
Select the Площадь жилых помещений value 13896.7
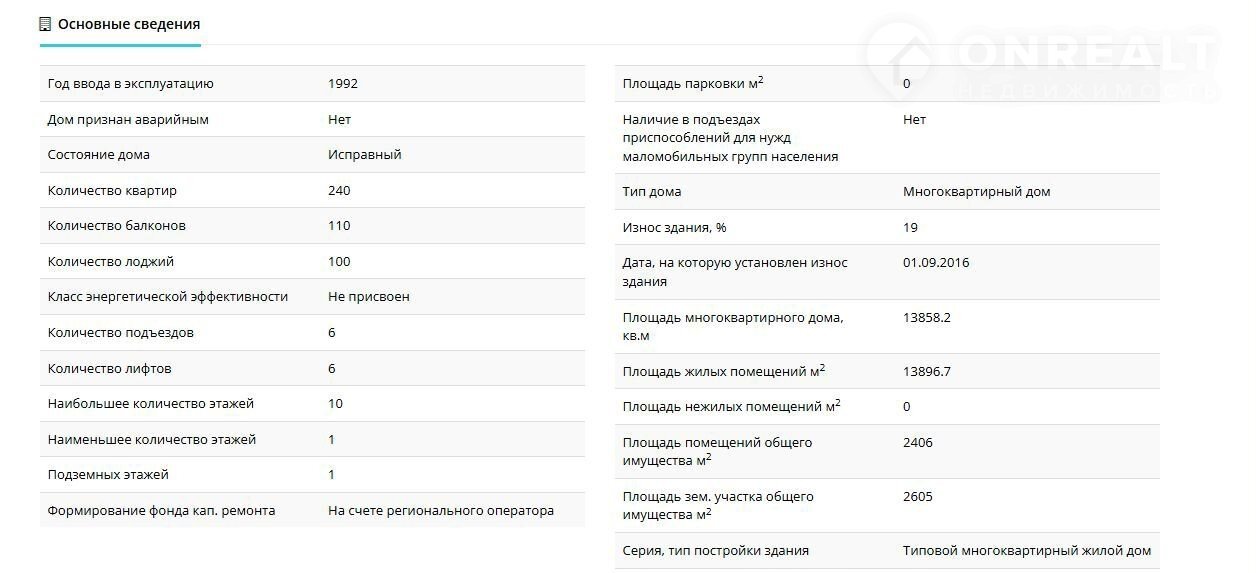click(x=926, y=372)
